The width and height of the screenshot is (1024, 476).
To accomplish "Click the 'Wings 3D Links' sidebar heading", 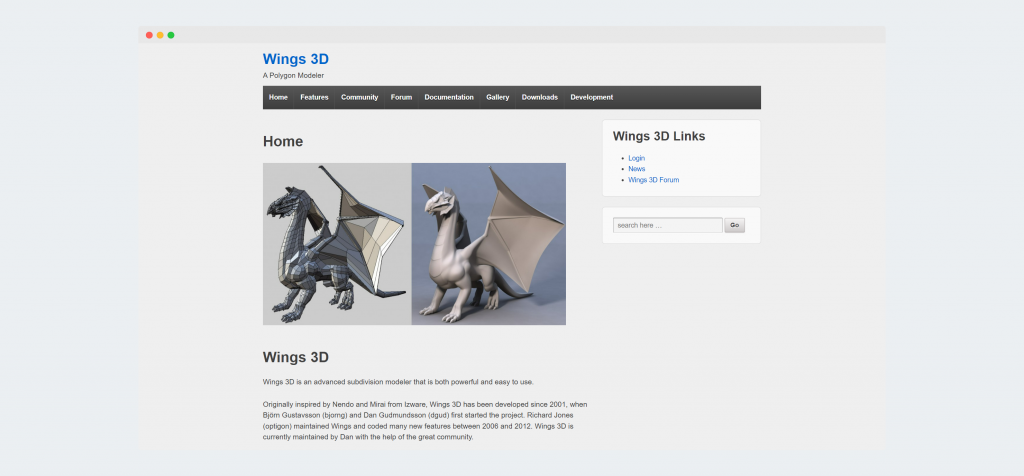I will pos(658,136).
